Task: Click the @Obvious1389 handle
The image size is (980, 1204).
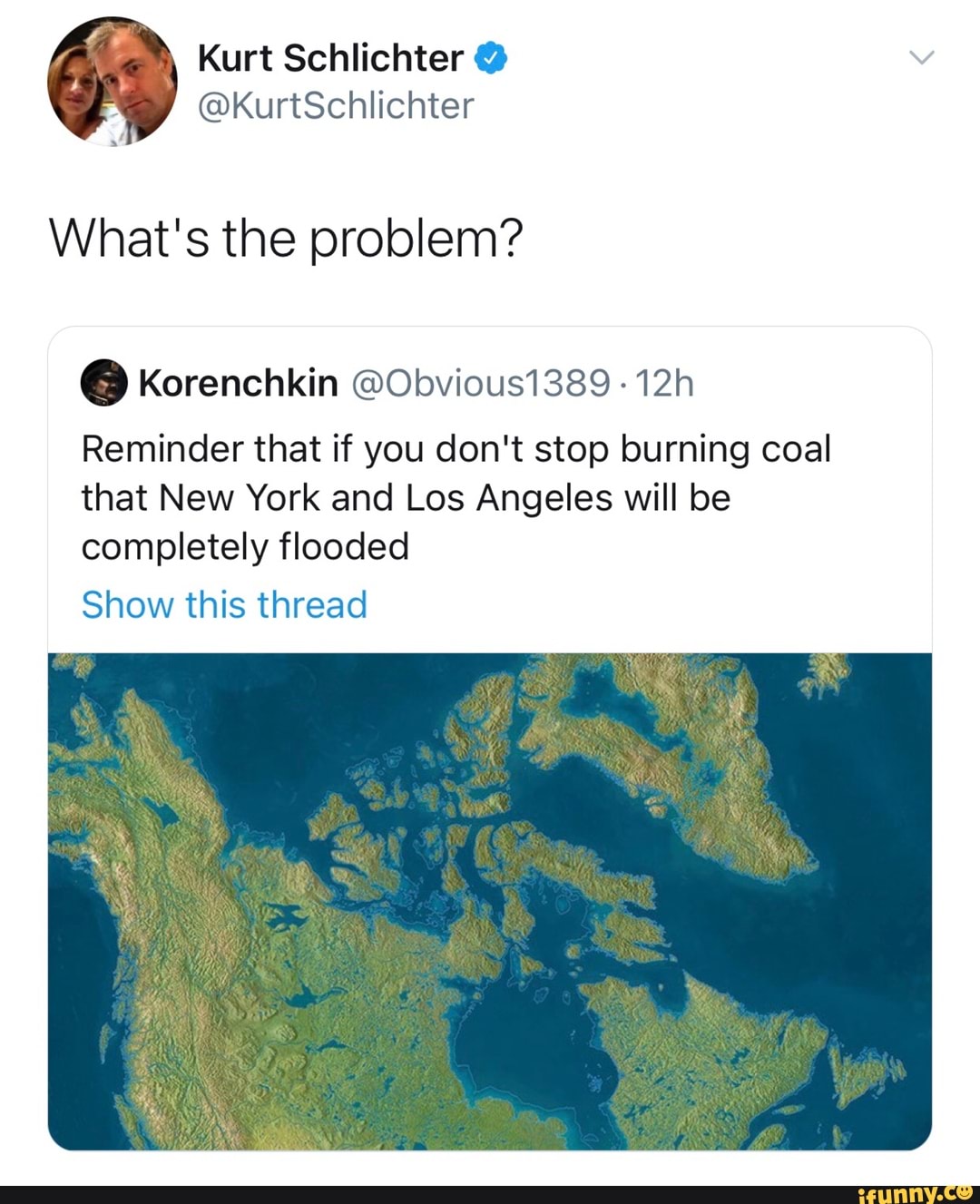Action: [482, 384]
